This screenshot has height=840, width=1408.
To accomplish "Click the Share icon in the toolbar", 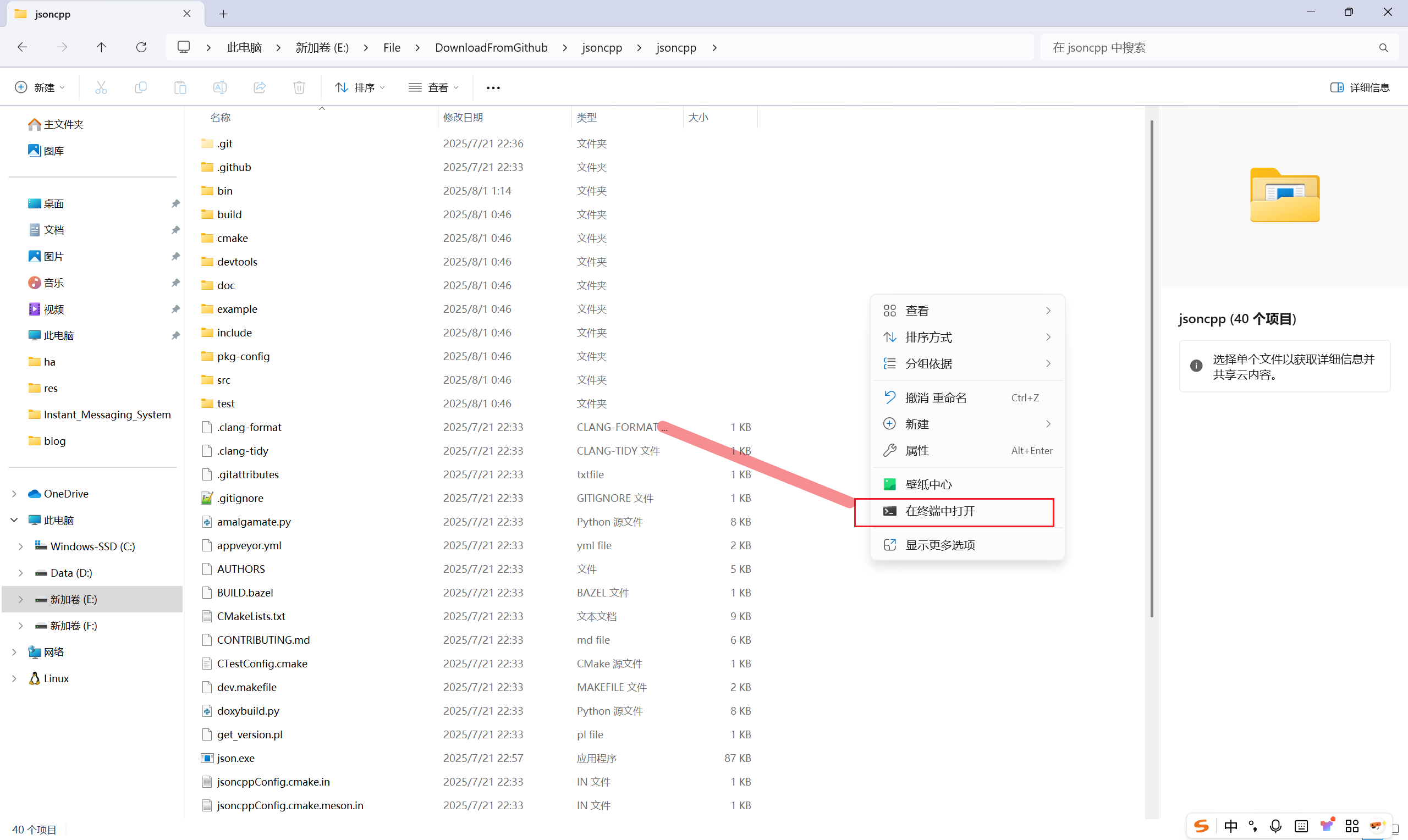I will click(x=259, y=87).
